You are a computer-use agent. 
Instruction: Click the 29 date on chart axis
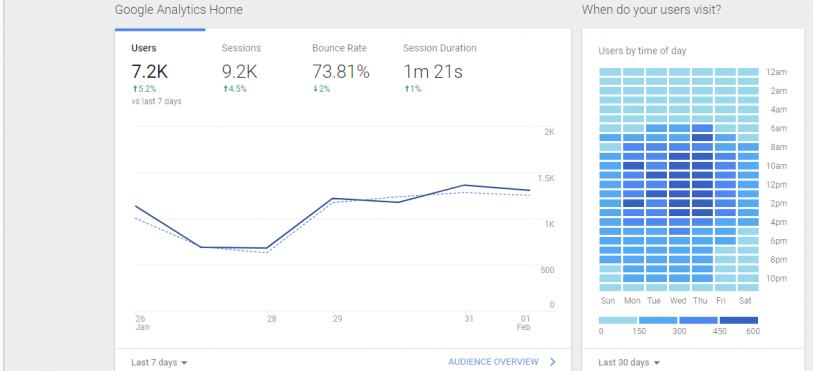click(338, 319)
